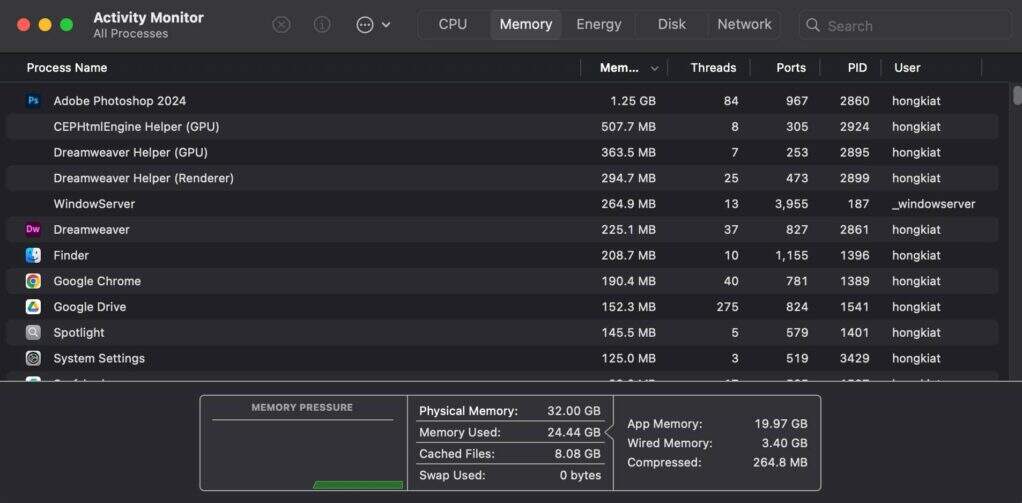The height and width of the screenshot is (503, 1022).
Task: Switch to the Energy tab
Action: click(x=598, y=25)
